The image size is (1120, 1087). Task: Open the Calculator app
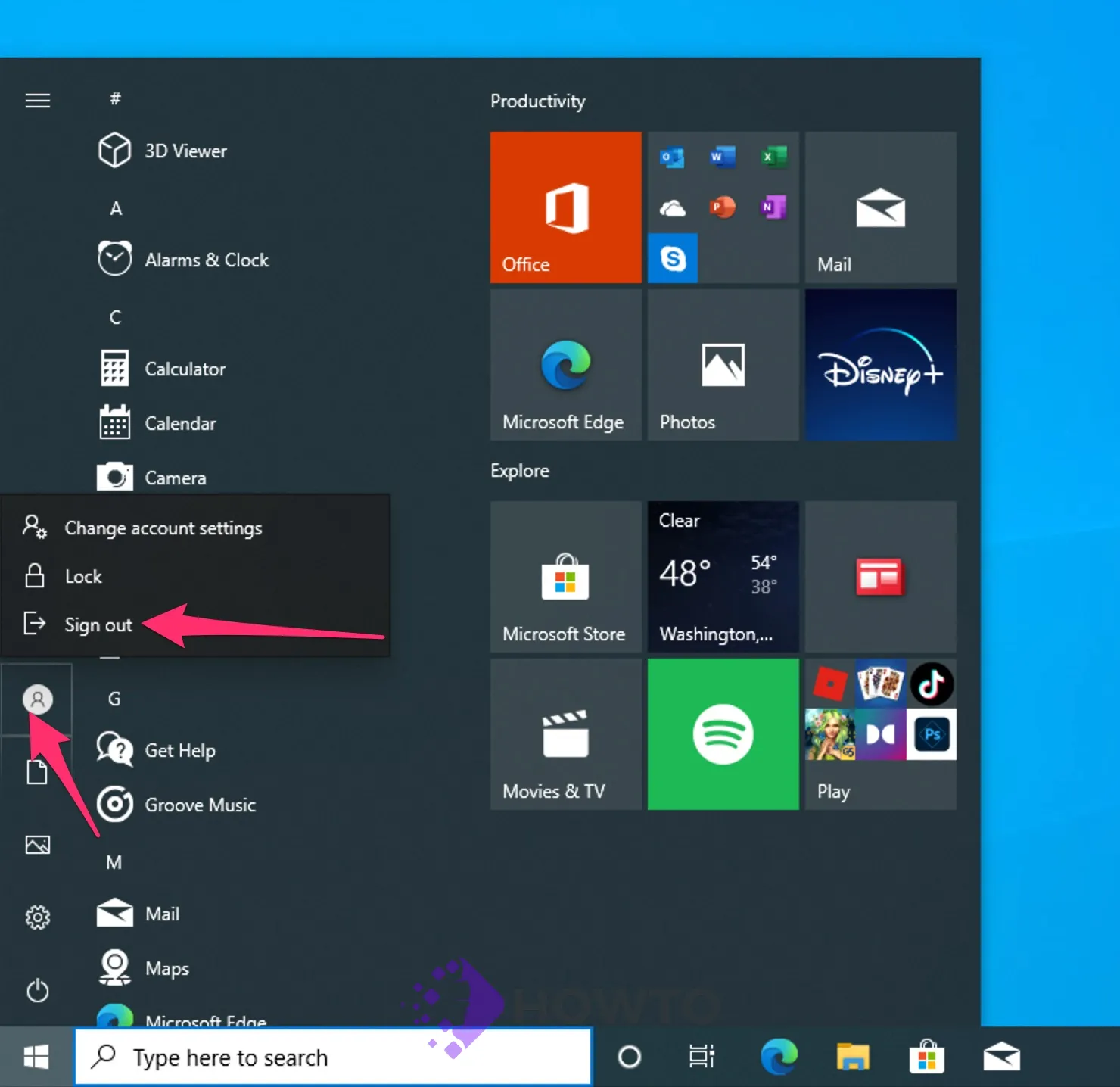[162, 369]
